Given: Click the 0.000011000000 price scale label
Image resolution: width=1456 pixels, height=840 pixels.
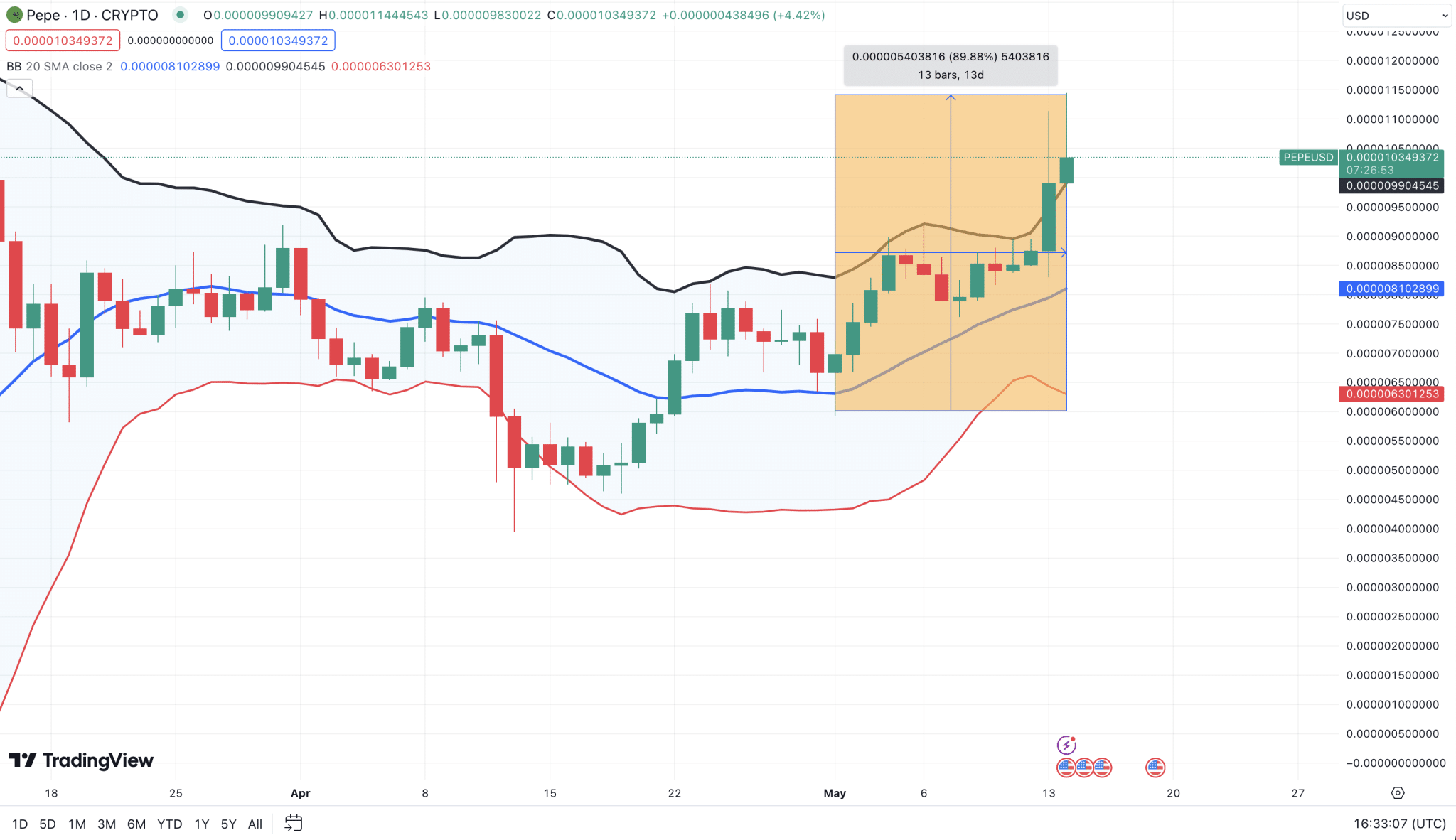Looking at the screenshot, I should tap(1392, 119).
